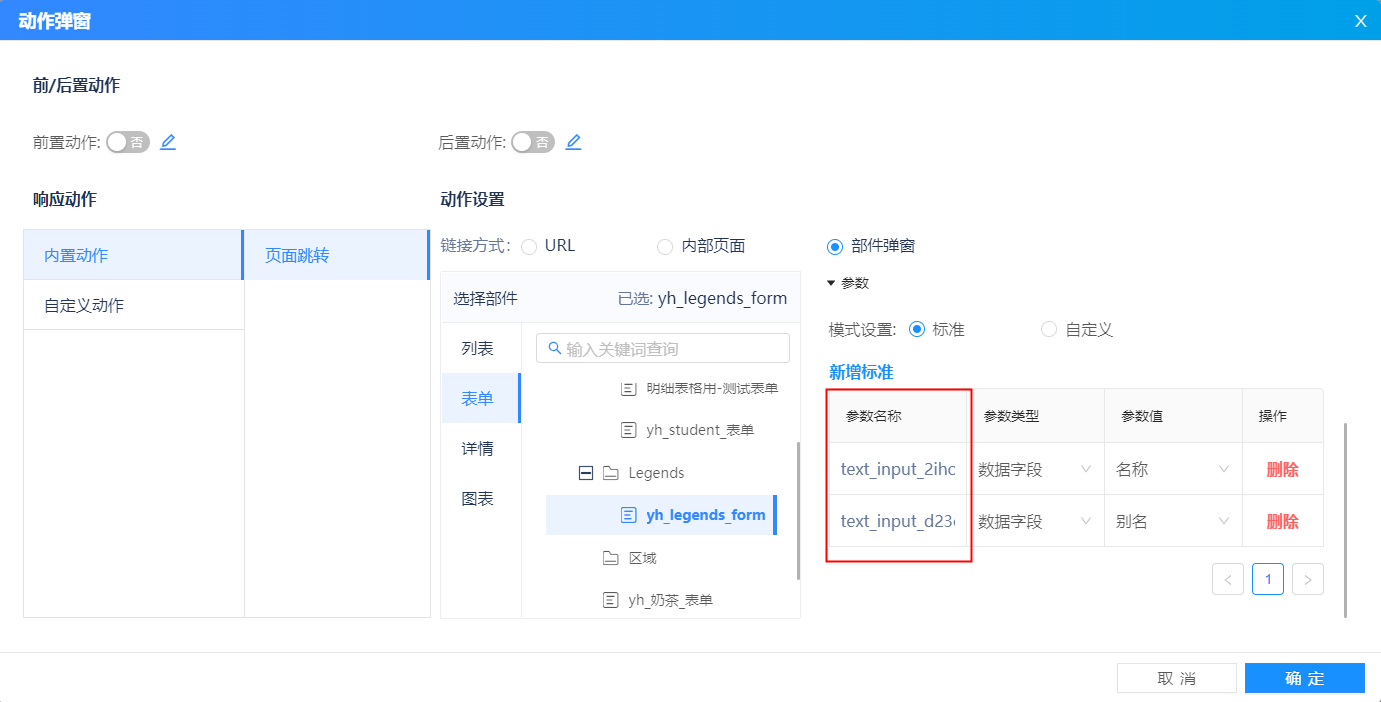Select the 内部页面 radio option

click(x=664, y=246)
